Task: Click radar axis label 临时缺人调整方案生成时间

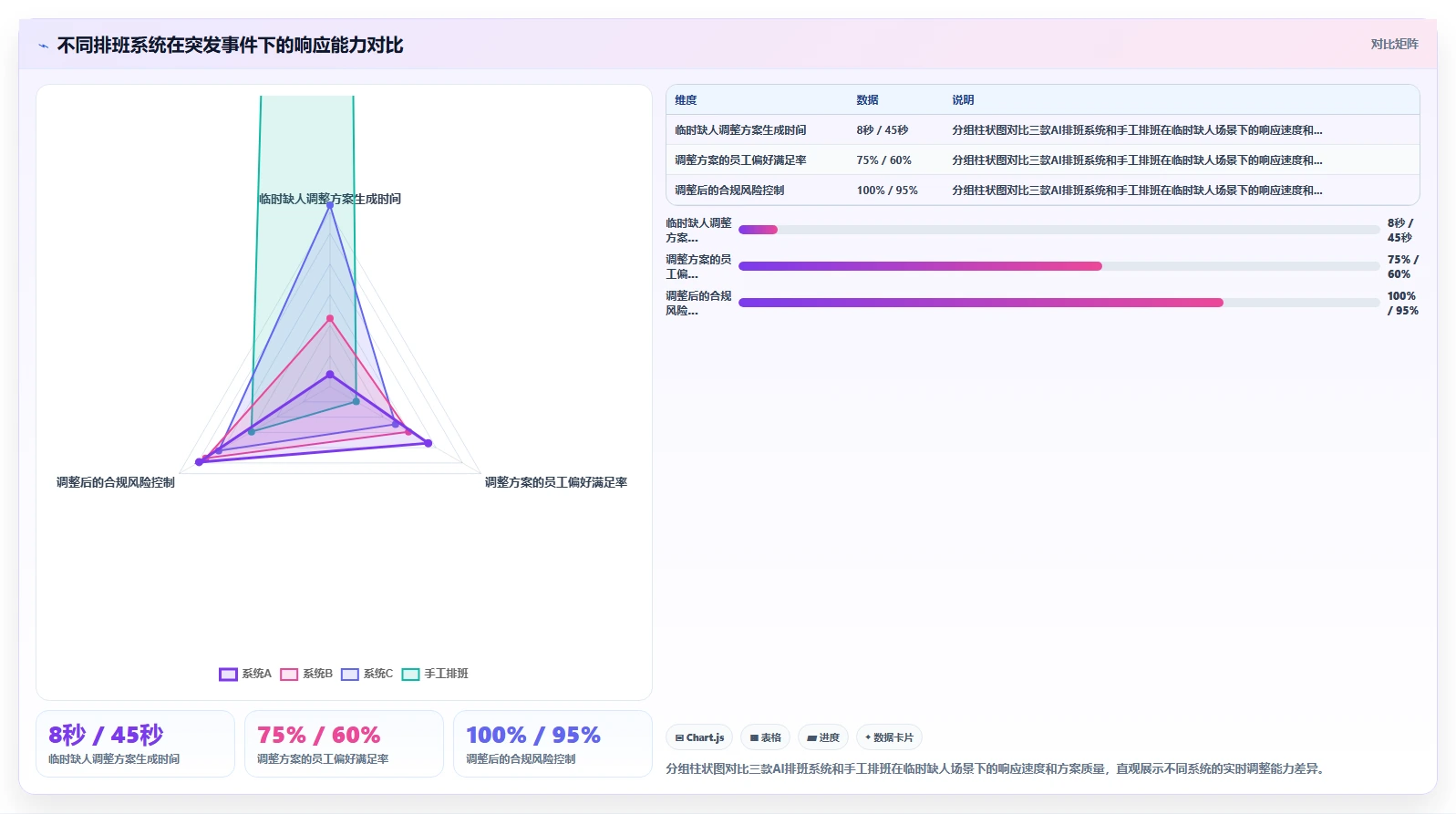Action: (x=330, y=199)
